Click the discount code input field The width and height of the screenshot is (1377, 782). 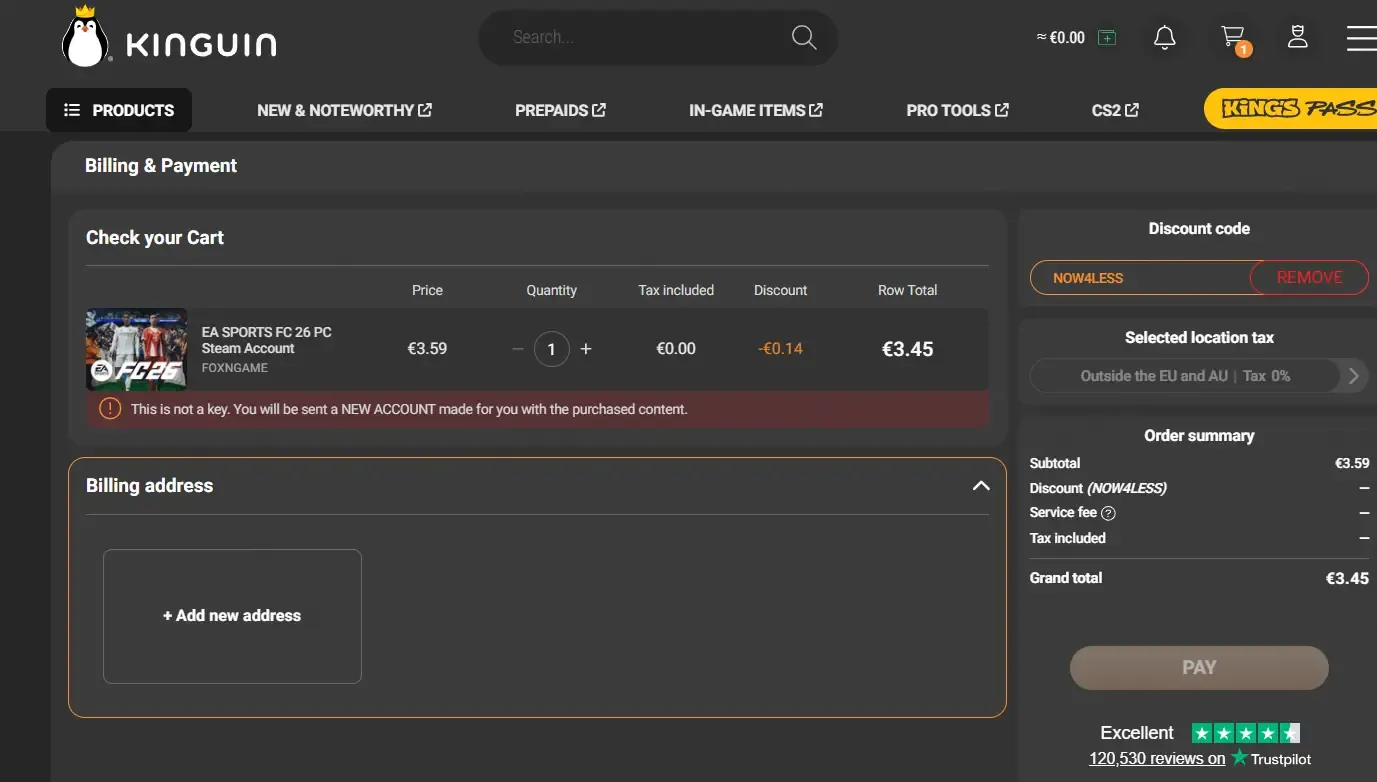point(1140,278)
